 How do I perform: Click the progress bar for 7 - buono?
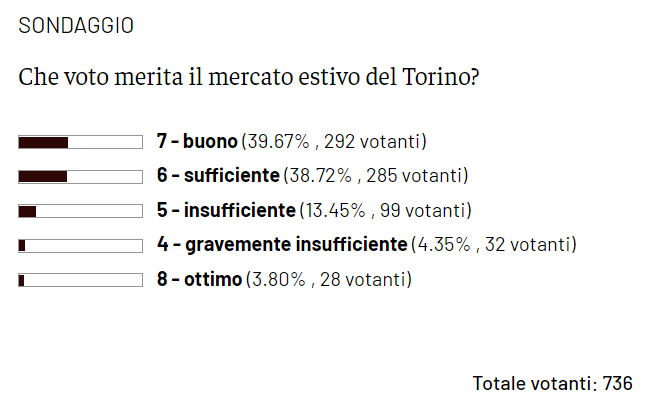click(x=80, y=142)
